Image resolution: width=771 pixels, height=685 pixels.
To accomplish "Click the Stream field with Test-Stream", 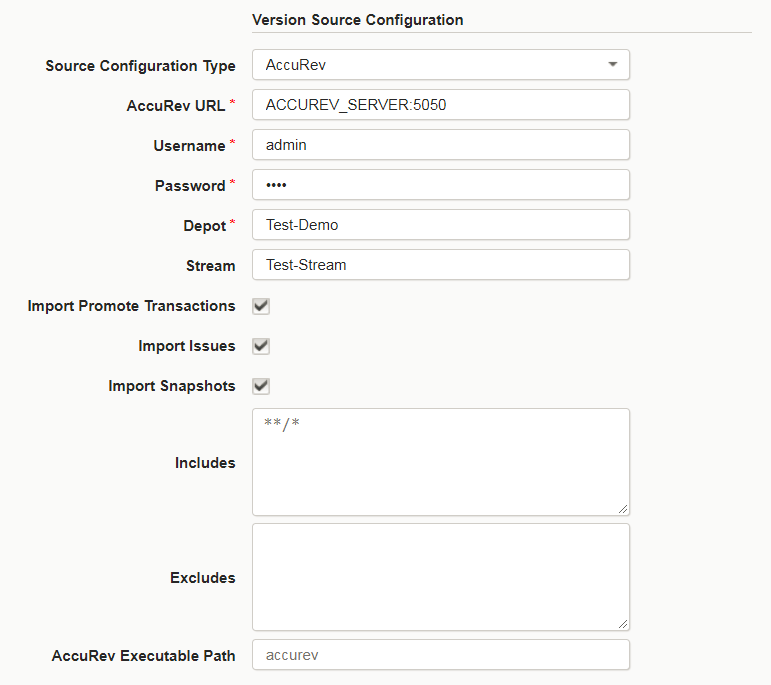I will pyautogui.click(x=440, y=265).
